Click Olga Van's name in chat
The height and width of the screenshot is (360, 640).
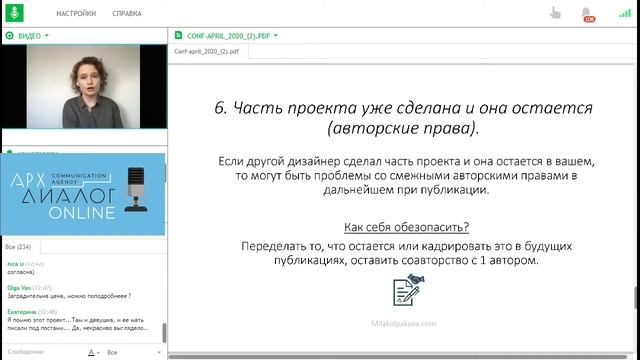click(x=19, y=288)
